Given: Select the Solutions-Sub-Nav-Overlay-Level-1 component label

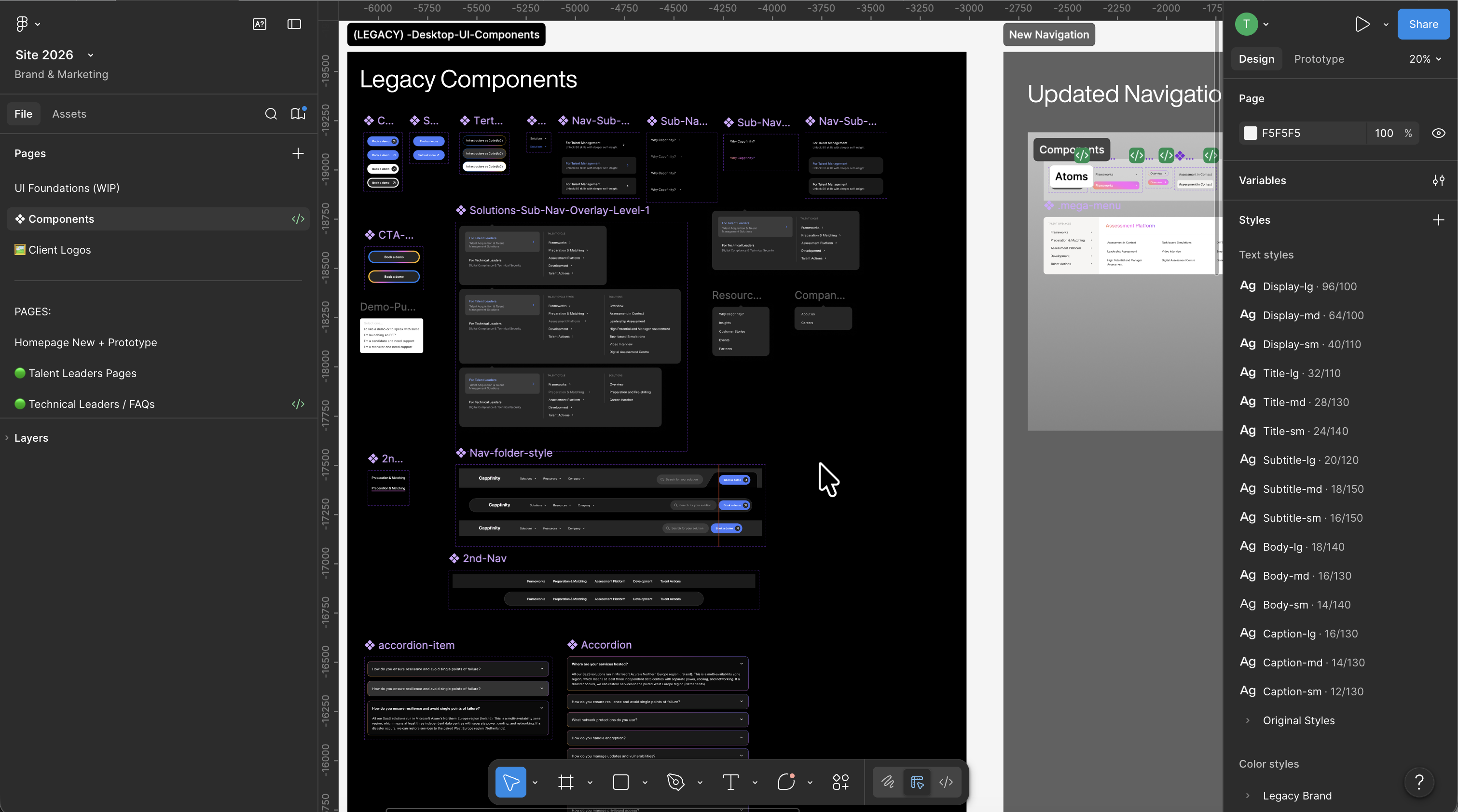Looking at the screenshot, I should coord(553,211).
